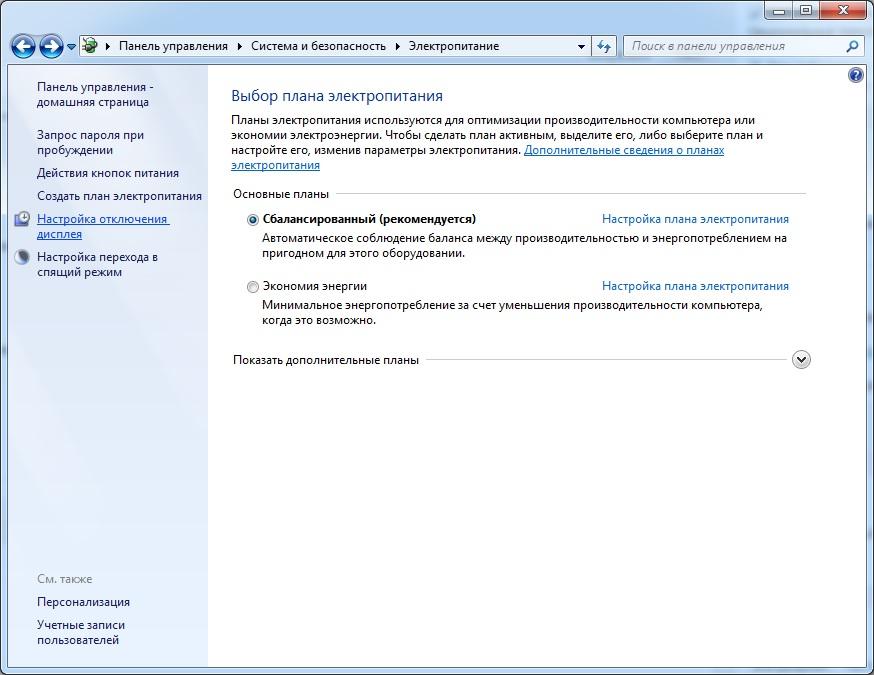Viewport: 874px width, 675px height.
Task: Open Настройка перехода в спящий режим
Action: (x=97, y=264)
